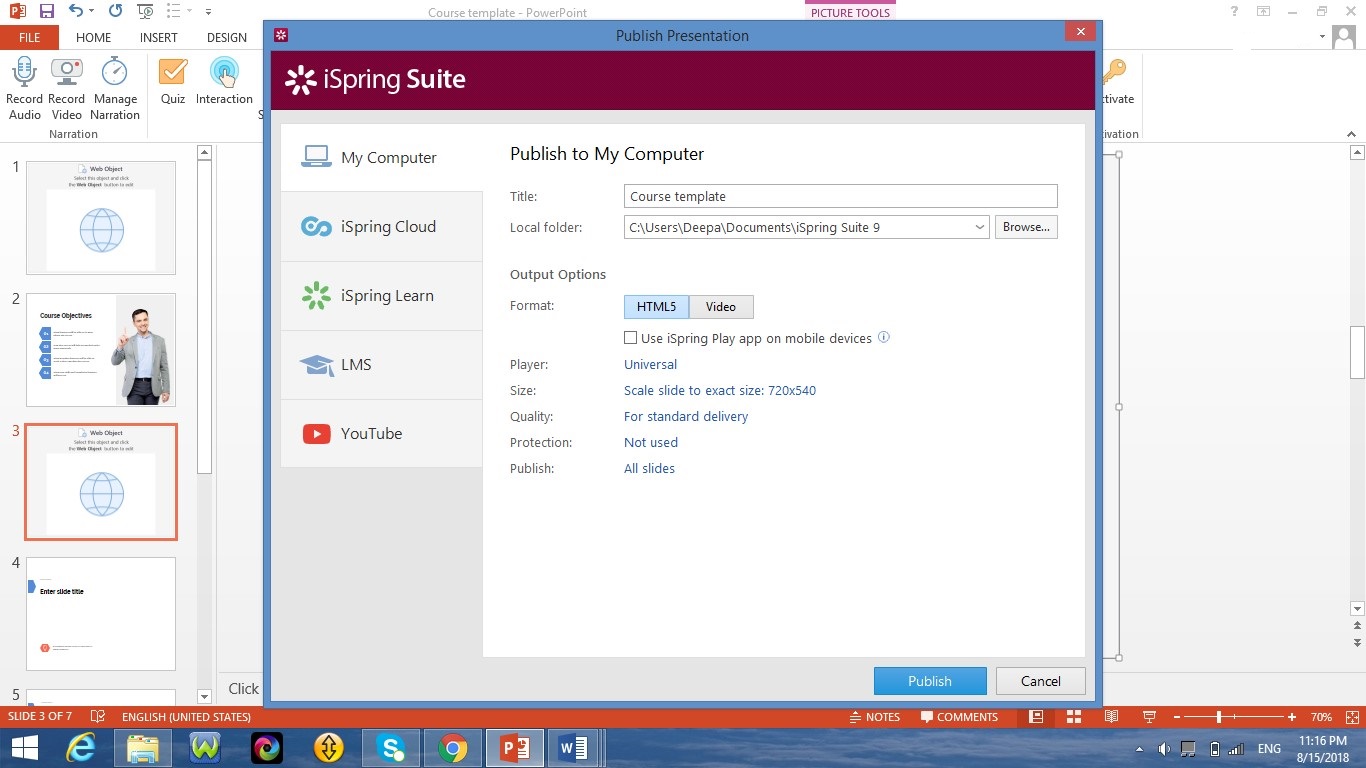The width and height of the screenshot is (1366, 768).
Task: Select iSpring Cloud publish destination
Action: [x=381, y=227]
